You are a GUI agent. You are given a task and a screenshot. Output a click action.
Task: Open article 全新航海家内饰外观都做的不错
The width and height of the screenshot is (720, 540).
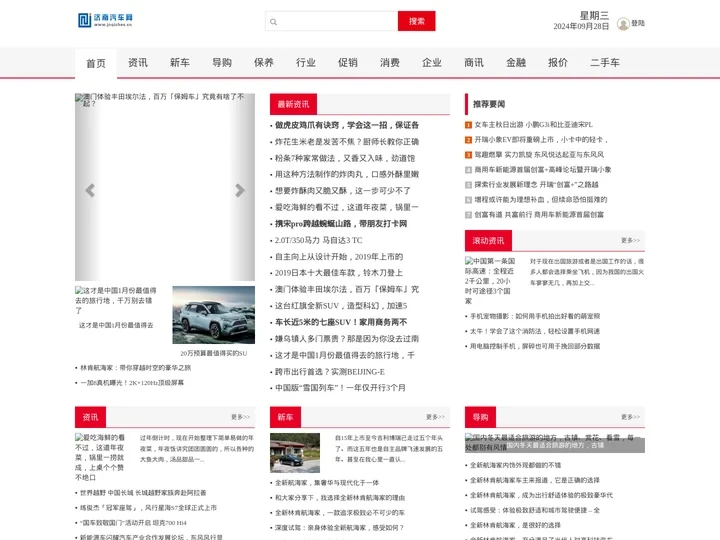(515, 465)
